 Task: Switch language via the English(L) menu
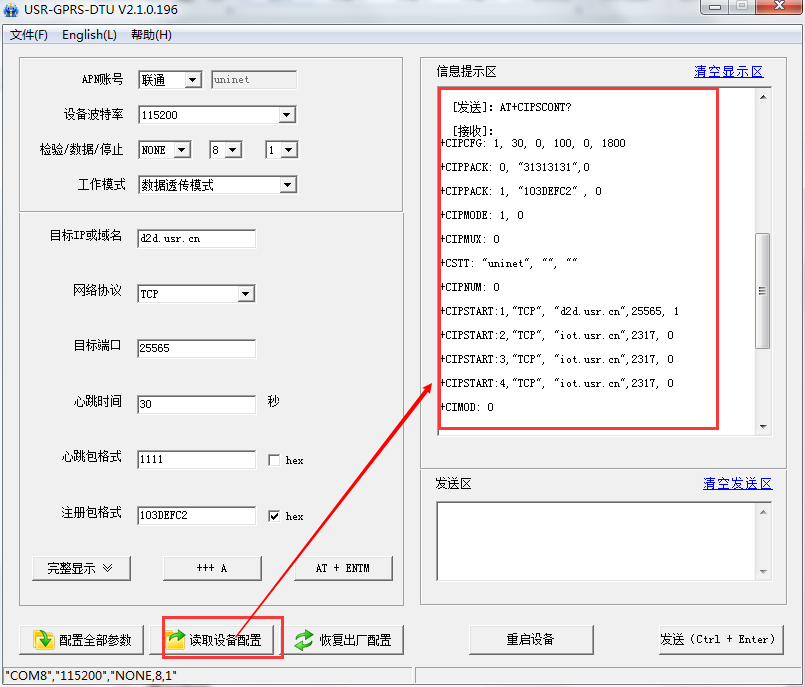click(88, 34)
